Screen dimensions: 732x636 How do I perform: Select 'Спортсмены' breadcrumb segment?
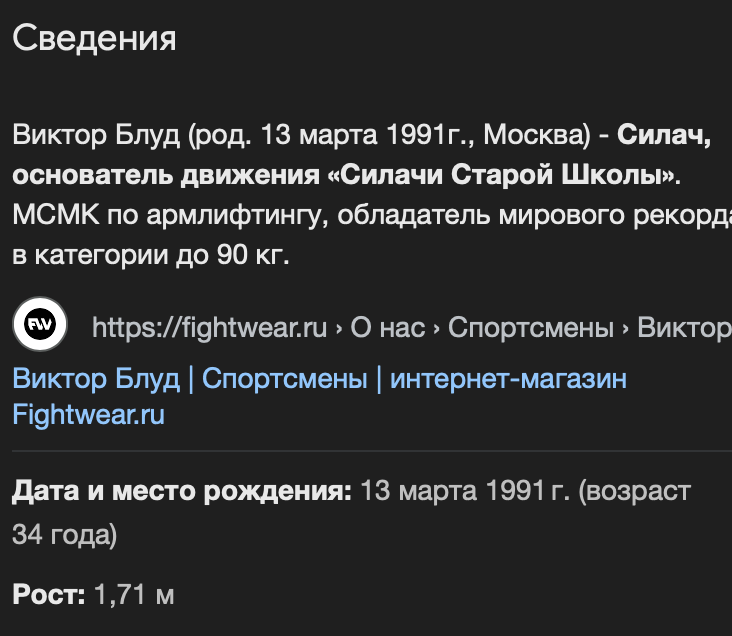531,328
